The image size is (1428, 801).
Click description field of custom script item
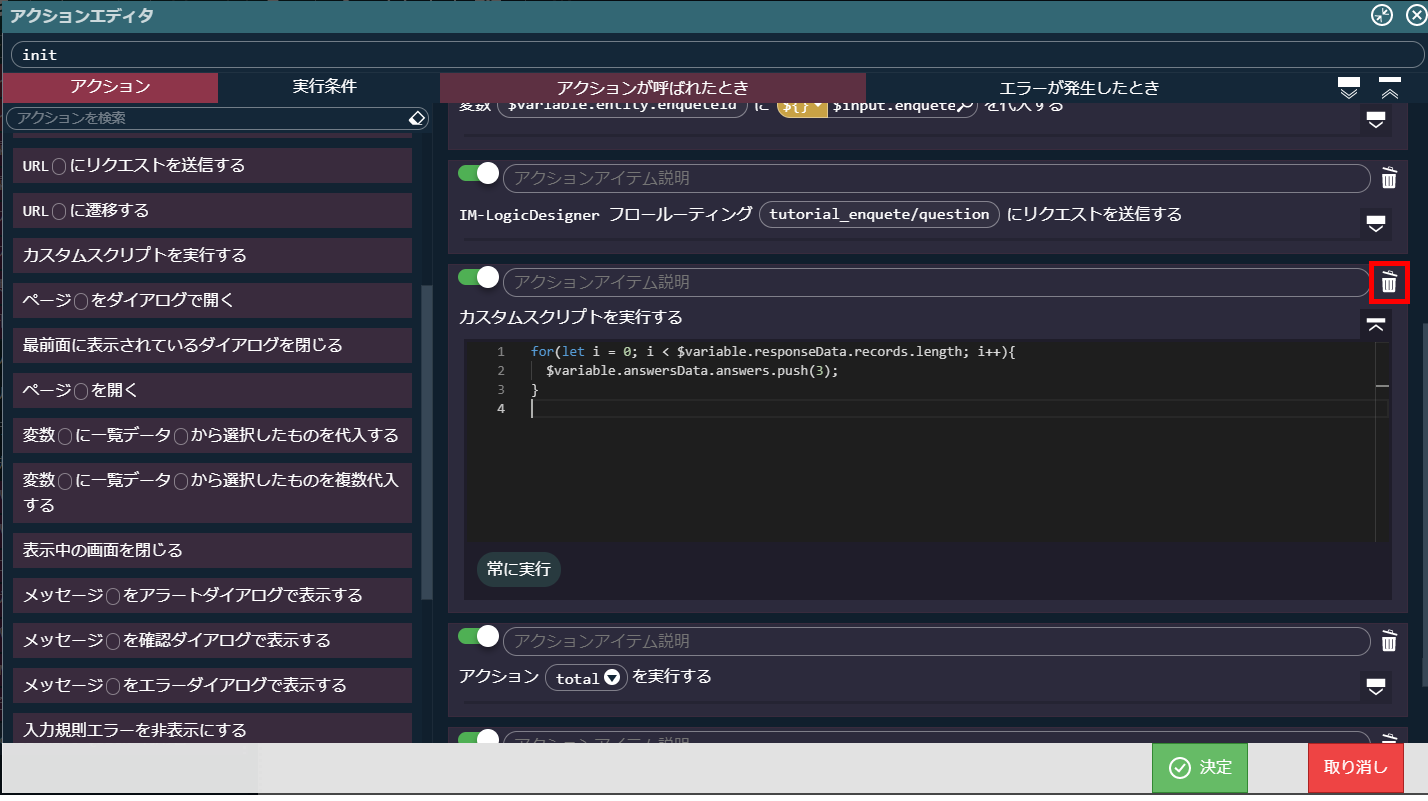pyautogui.click(x=936, y=282)
